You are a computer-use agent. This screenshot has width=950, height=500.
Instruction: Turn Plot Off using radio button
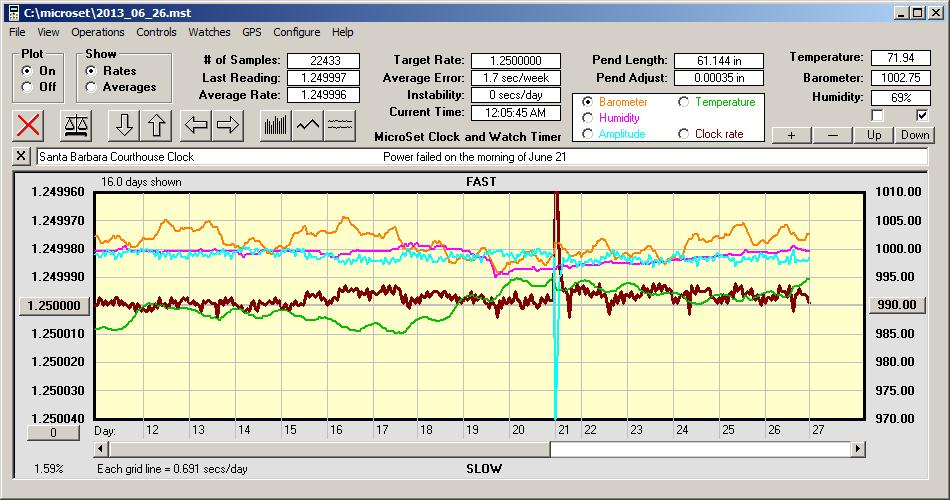pos(27,87)
